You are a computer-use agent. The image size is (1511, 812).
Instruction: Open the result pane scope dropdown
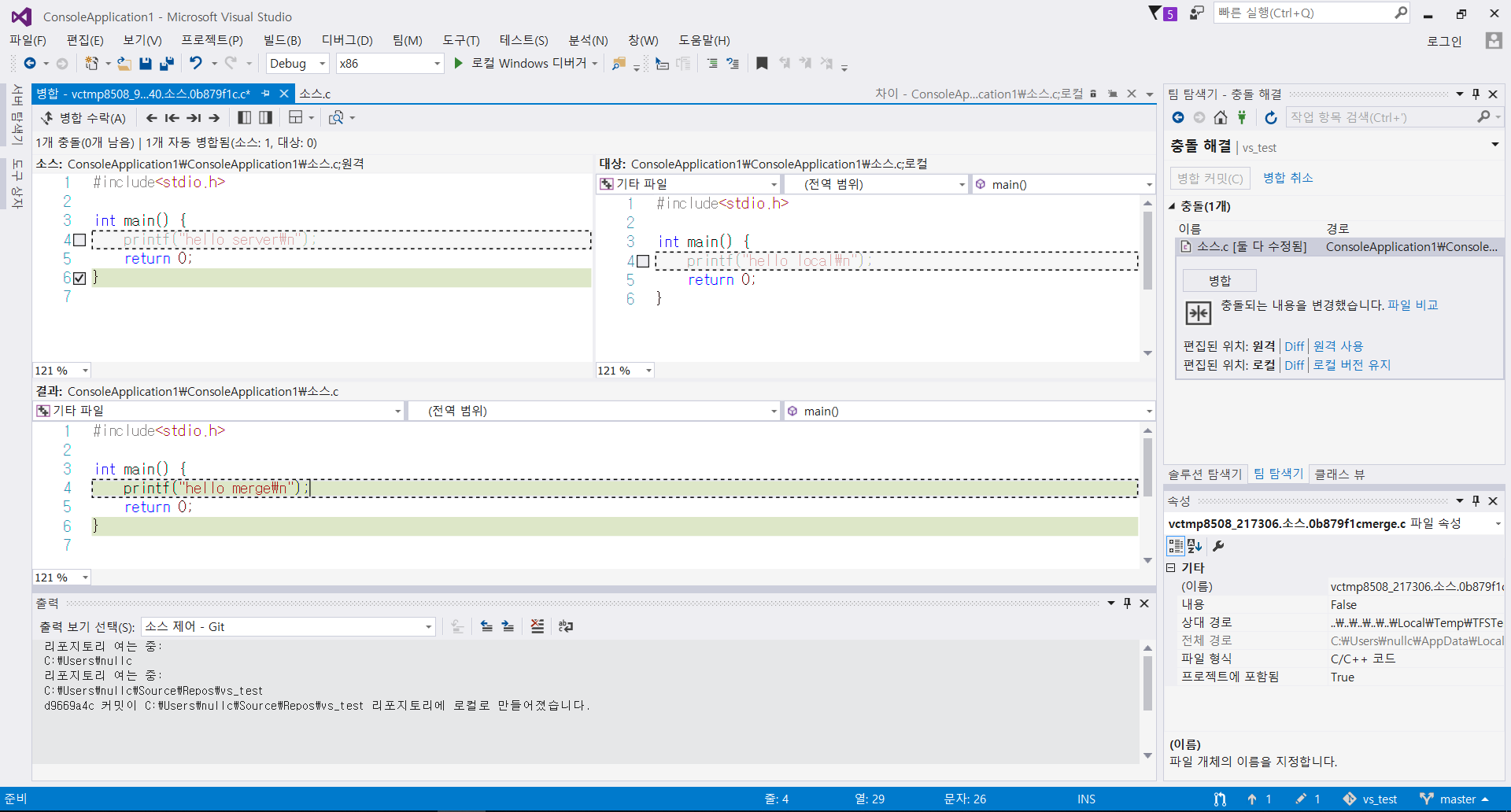(x=594, y=411)
